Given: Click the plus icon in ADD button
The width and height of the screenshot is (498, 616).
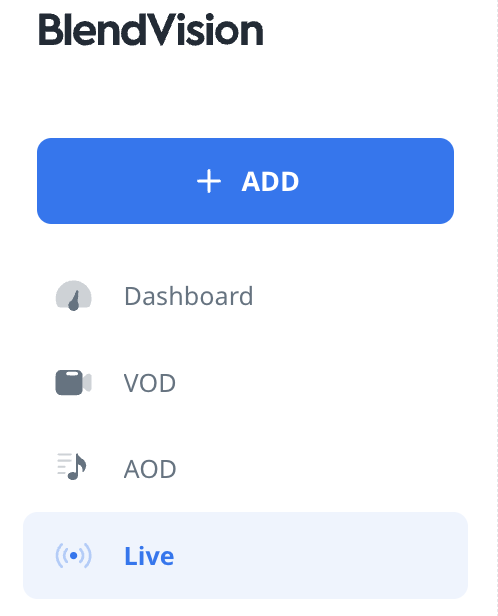Looking at the screenshot, I should pos(209,181).
